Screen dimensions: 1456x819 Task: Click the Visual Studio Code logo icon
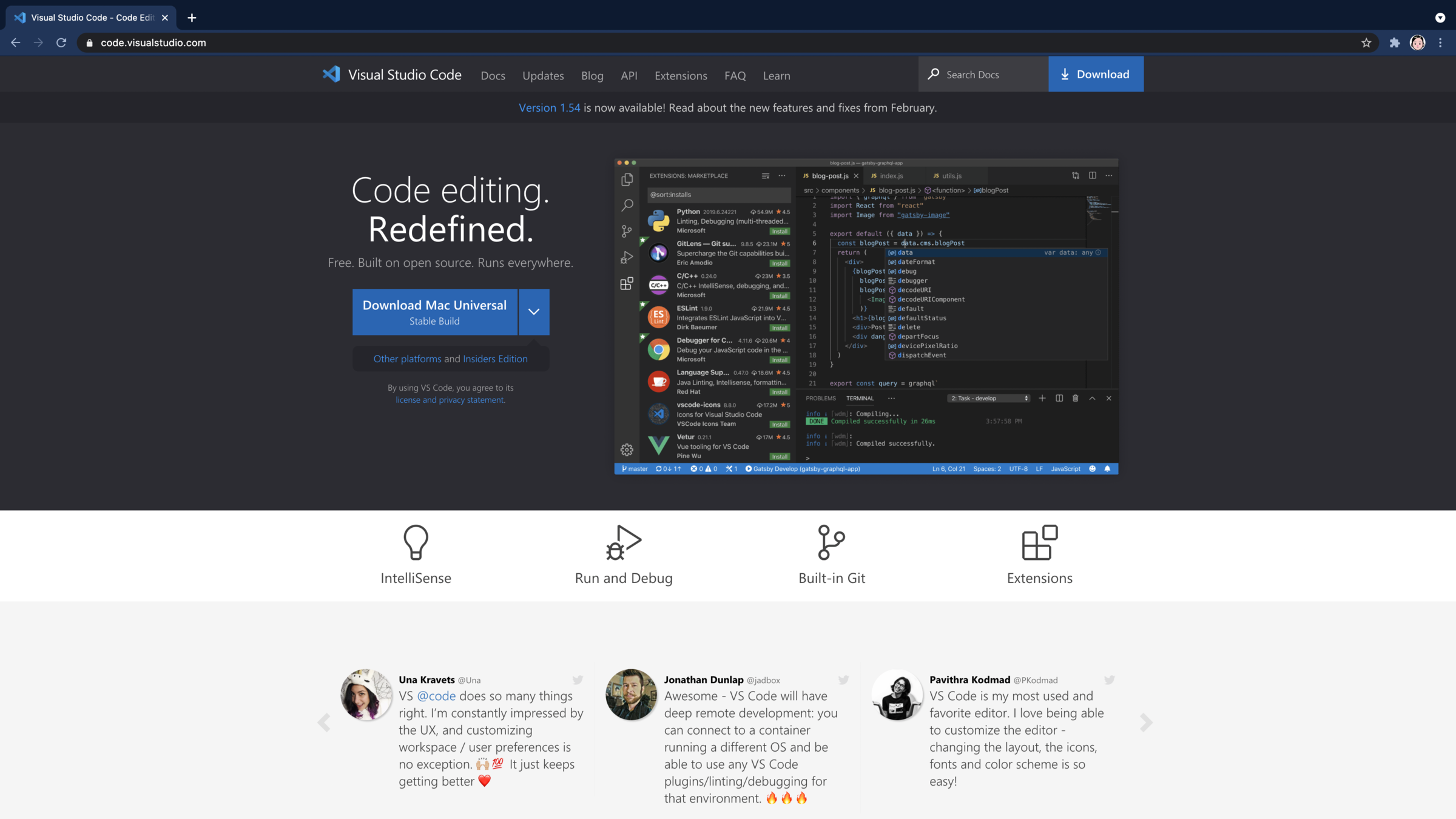(x=331, y=75)
